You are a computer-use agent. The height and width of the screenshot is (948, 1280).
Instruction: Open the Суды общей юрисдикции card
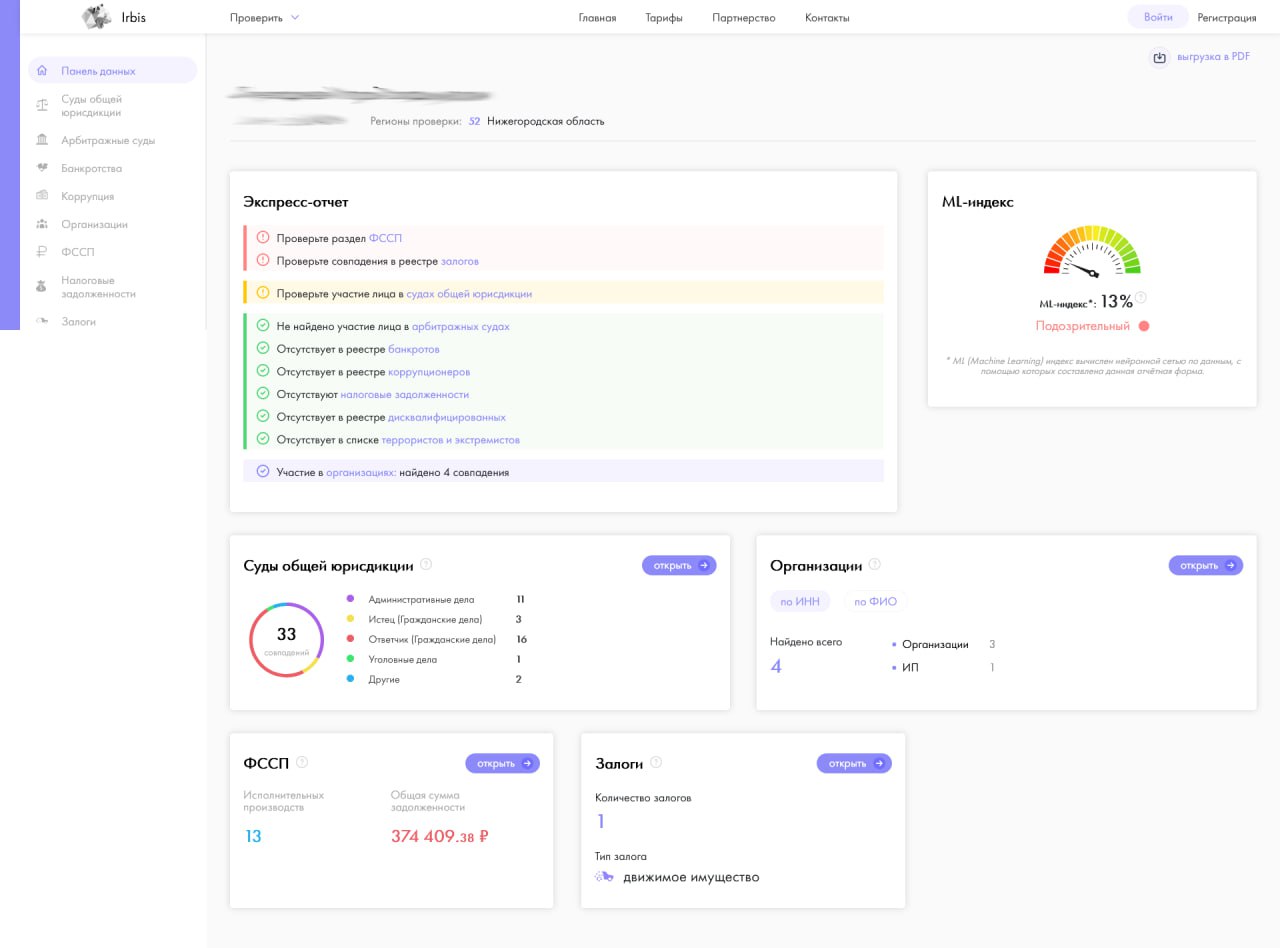[679, 565]
